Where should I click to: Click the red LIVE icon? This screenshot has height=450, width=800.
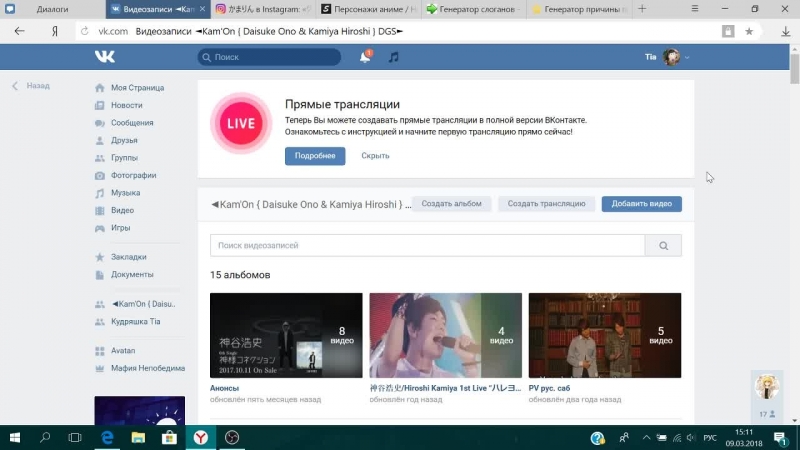tap(241, 123)
